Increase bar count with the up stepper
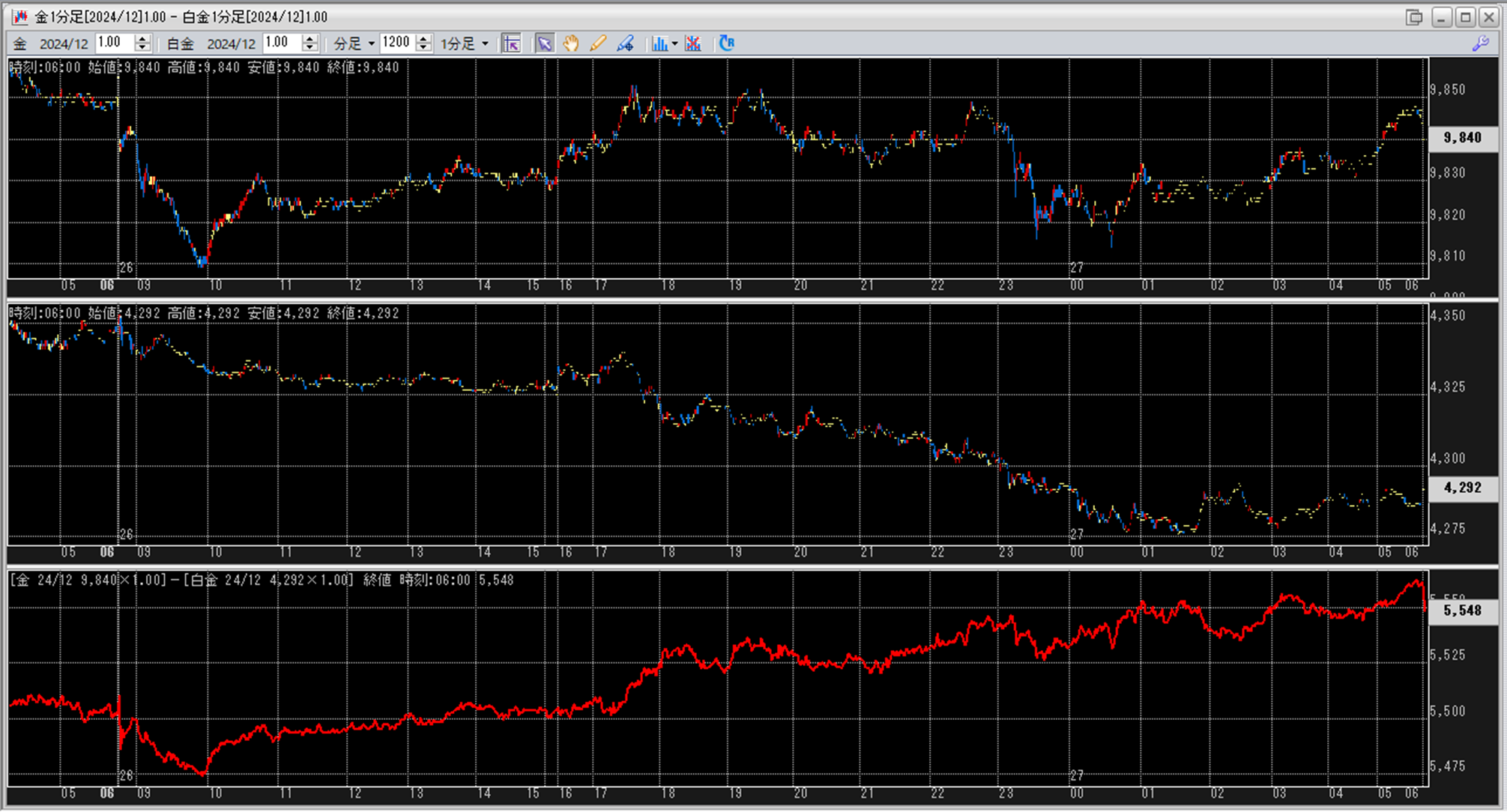 pyautogui.click(x=423, y=39)
